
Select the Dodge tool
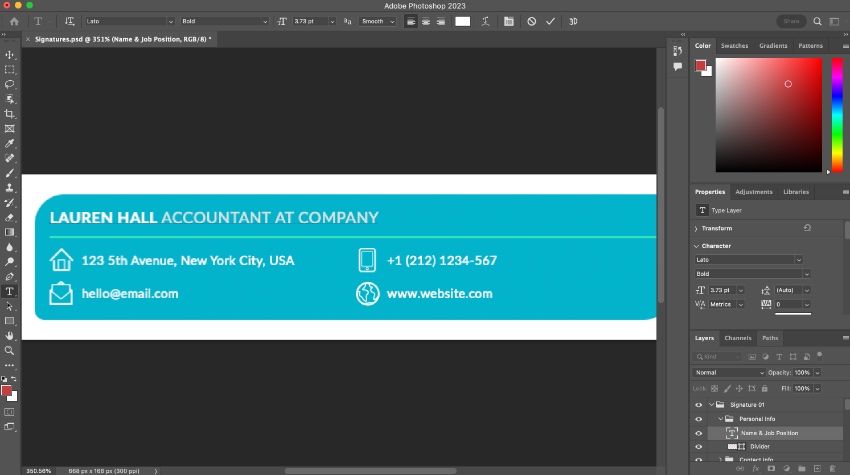pos(9,261)
